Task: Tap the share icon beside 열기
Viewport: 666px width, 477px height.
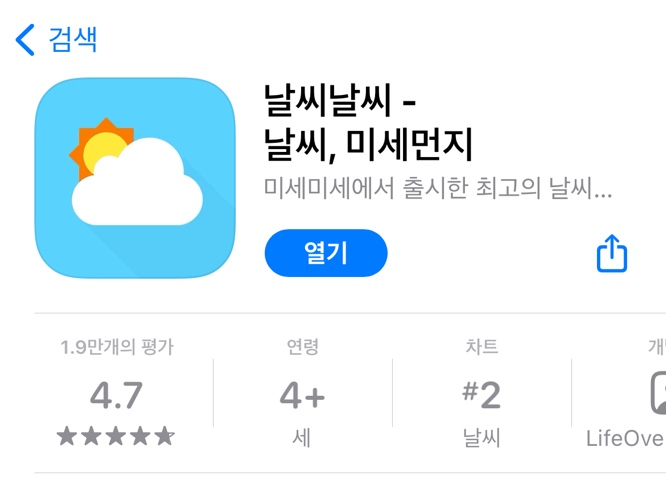Action: tap(612, 253)
